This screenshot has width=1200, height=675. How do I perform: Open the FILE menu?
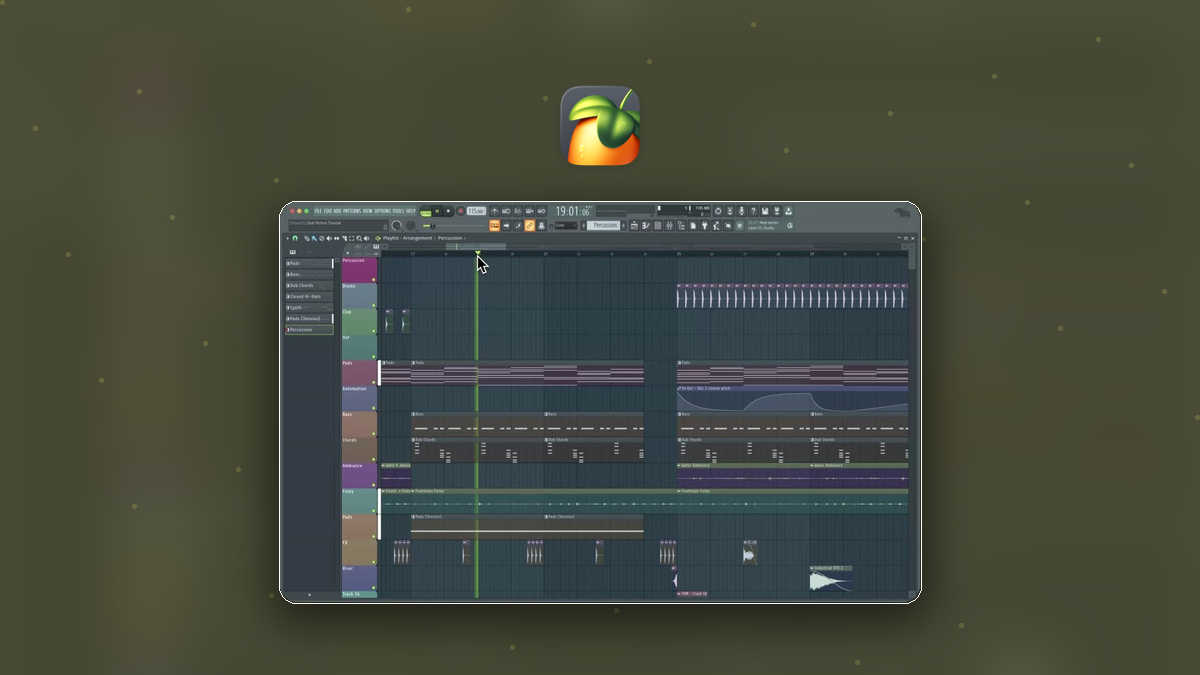318,211
